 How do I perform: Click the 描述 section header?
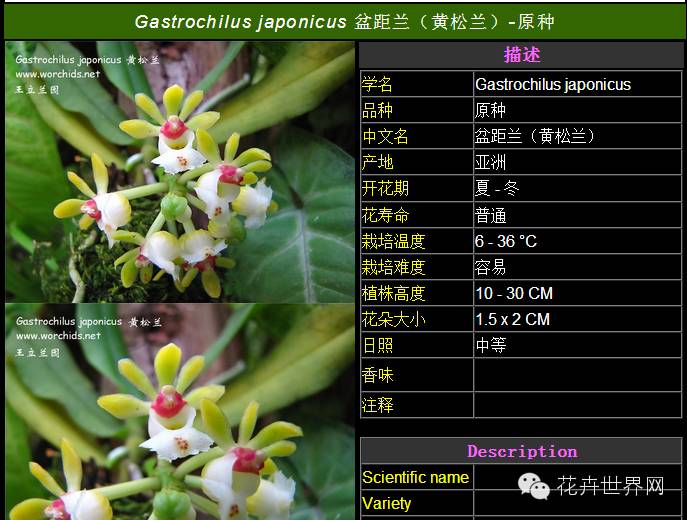522,55
